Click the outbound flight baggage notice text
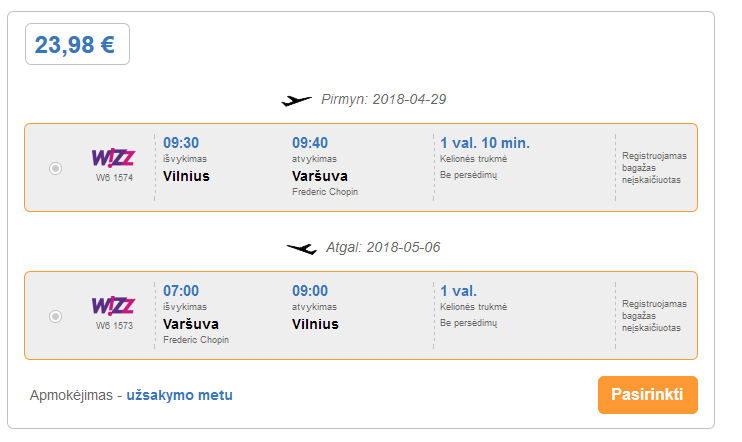Image resolution: width=742 pixels, height=442 pixels. click(654, 168)
